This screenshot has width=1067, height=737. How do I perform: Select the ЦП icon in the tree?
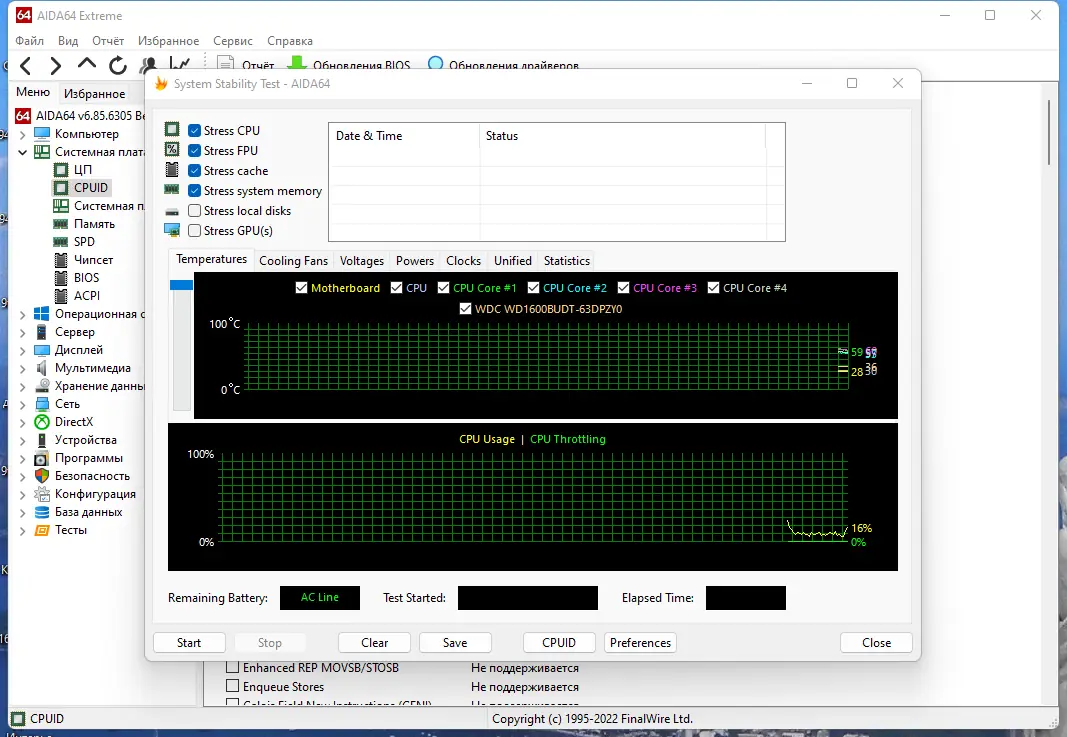[x=61, y=169]
